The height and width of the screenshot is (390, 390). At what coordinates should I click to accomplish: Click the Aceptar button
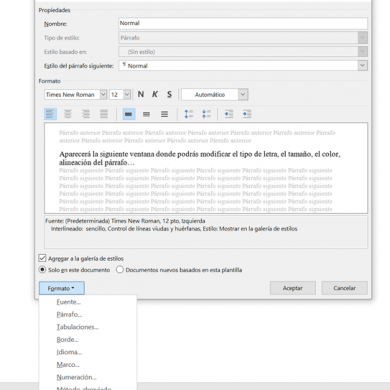[293, 288]
